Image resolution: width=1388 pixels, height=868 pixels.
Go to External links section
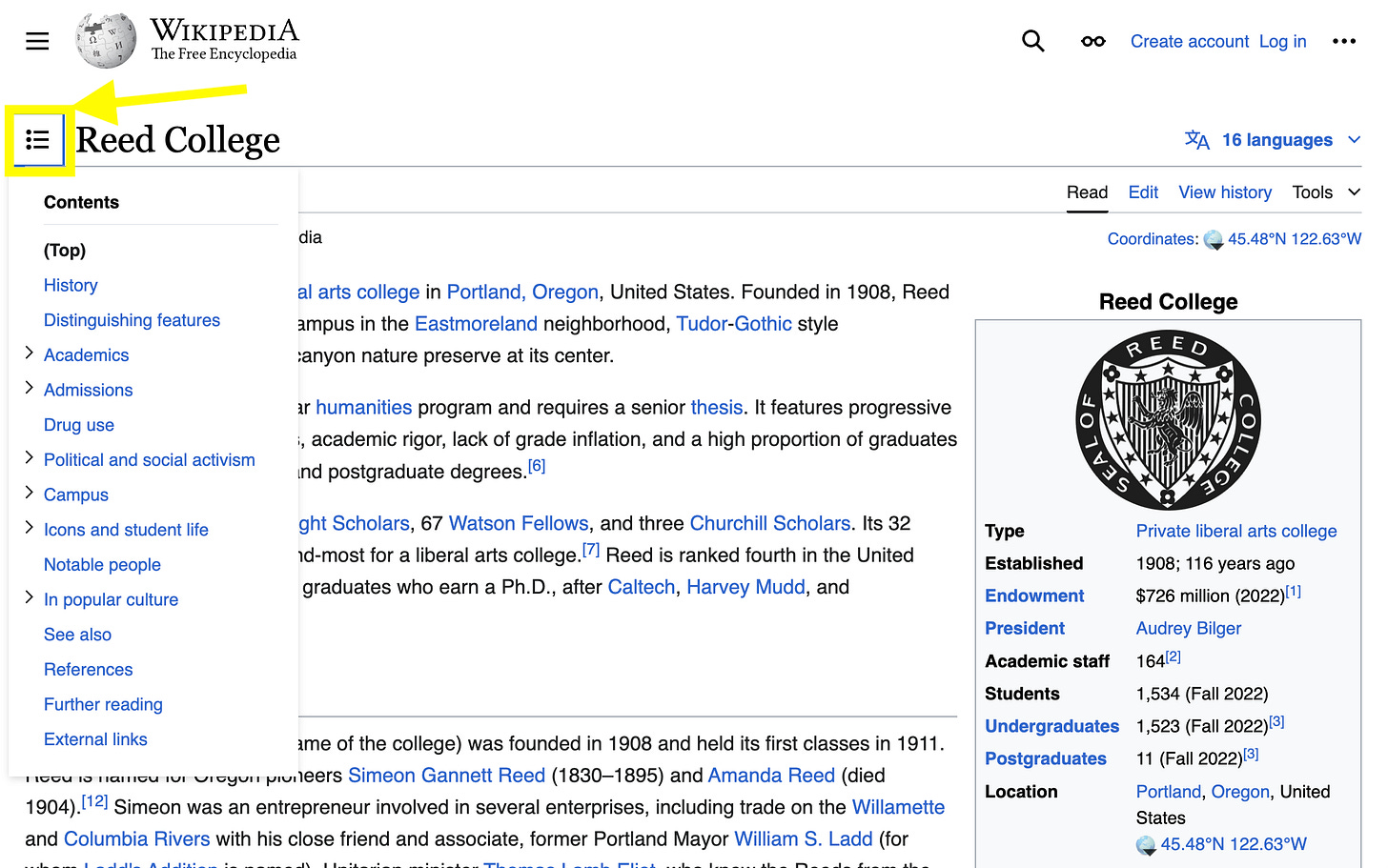coord(95,739)
